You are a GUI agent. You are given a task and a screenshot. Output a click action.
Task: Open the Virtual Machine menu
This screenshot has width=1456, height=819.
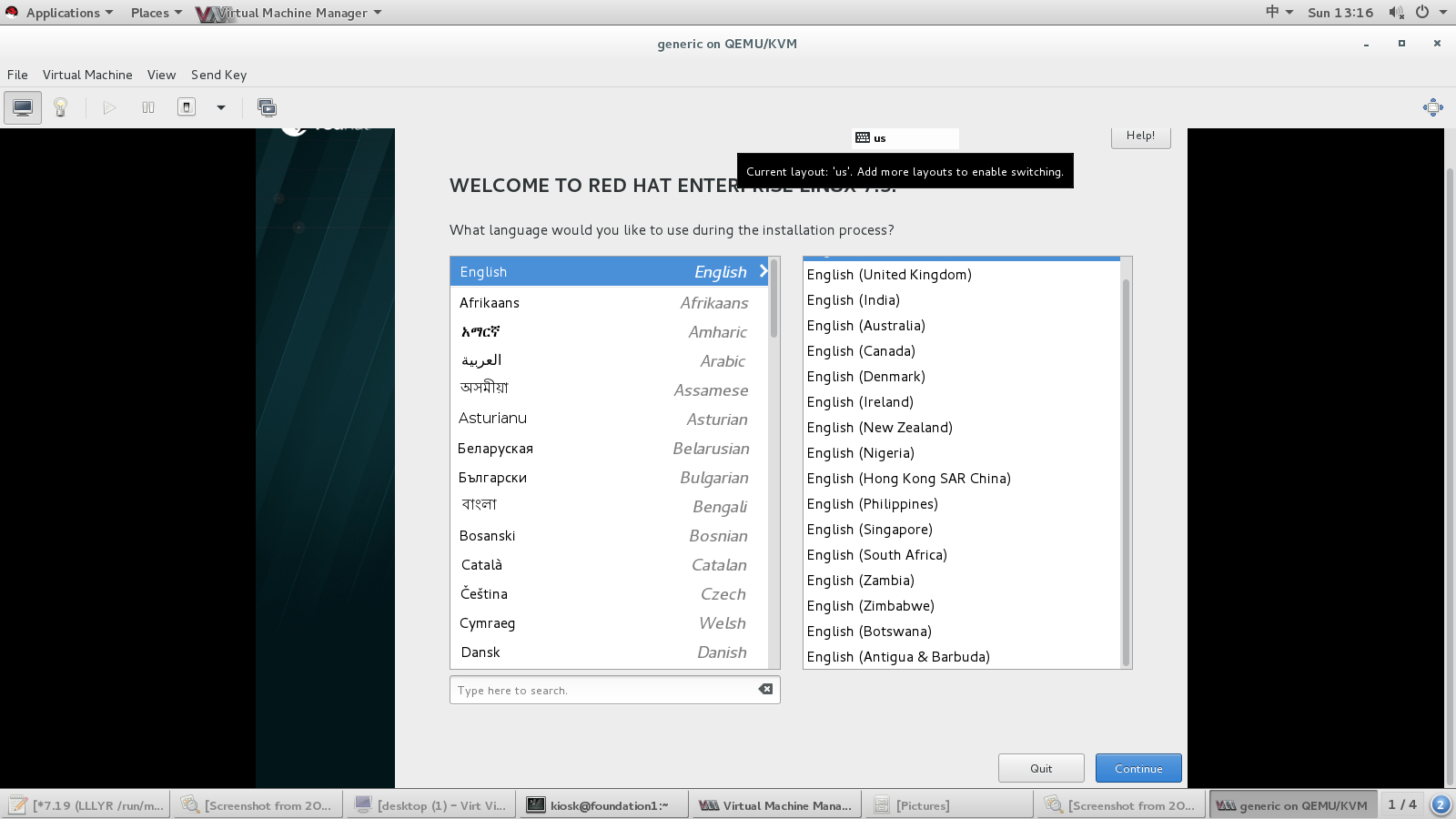[x=87, y=75]
